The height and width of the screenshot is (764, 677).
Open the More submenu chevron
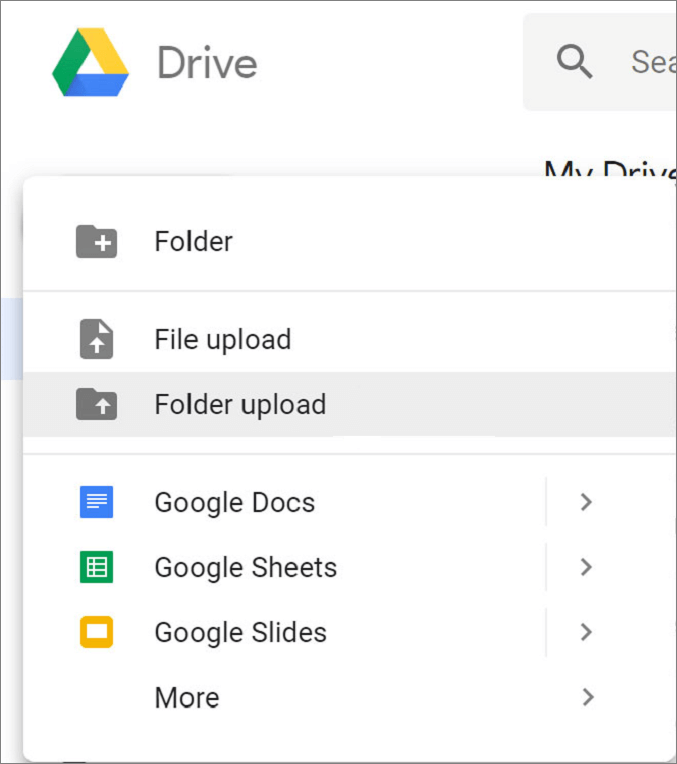[587, 697]
